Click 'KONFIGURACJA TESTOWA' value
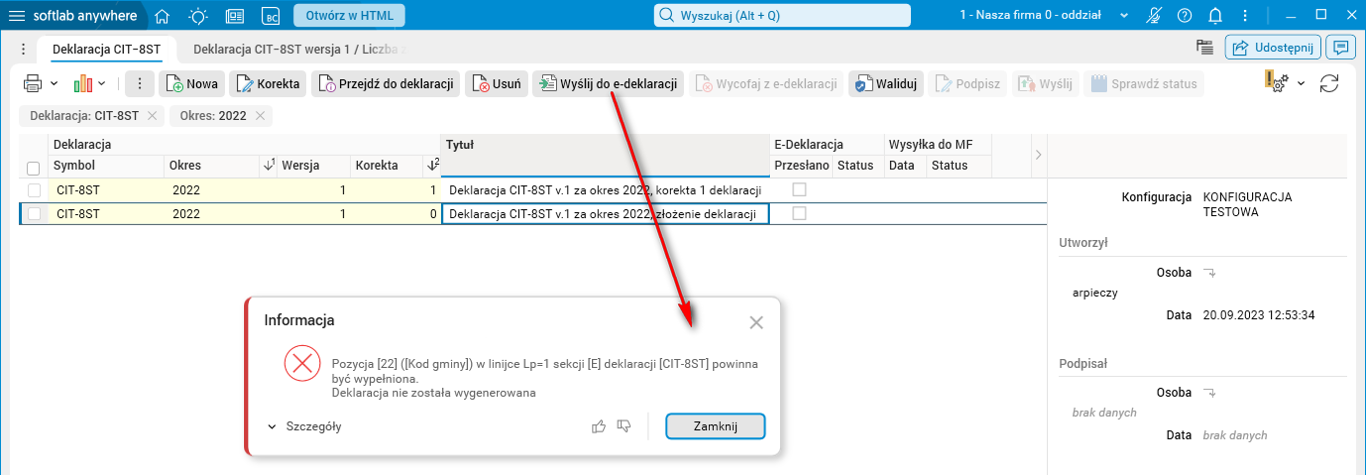Image resolution: width=1366 pixels, height=475 pixels. 1247,205
